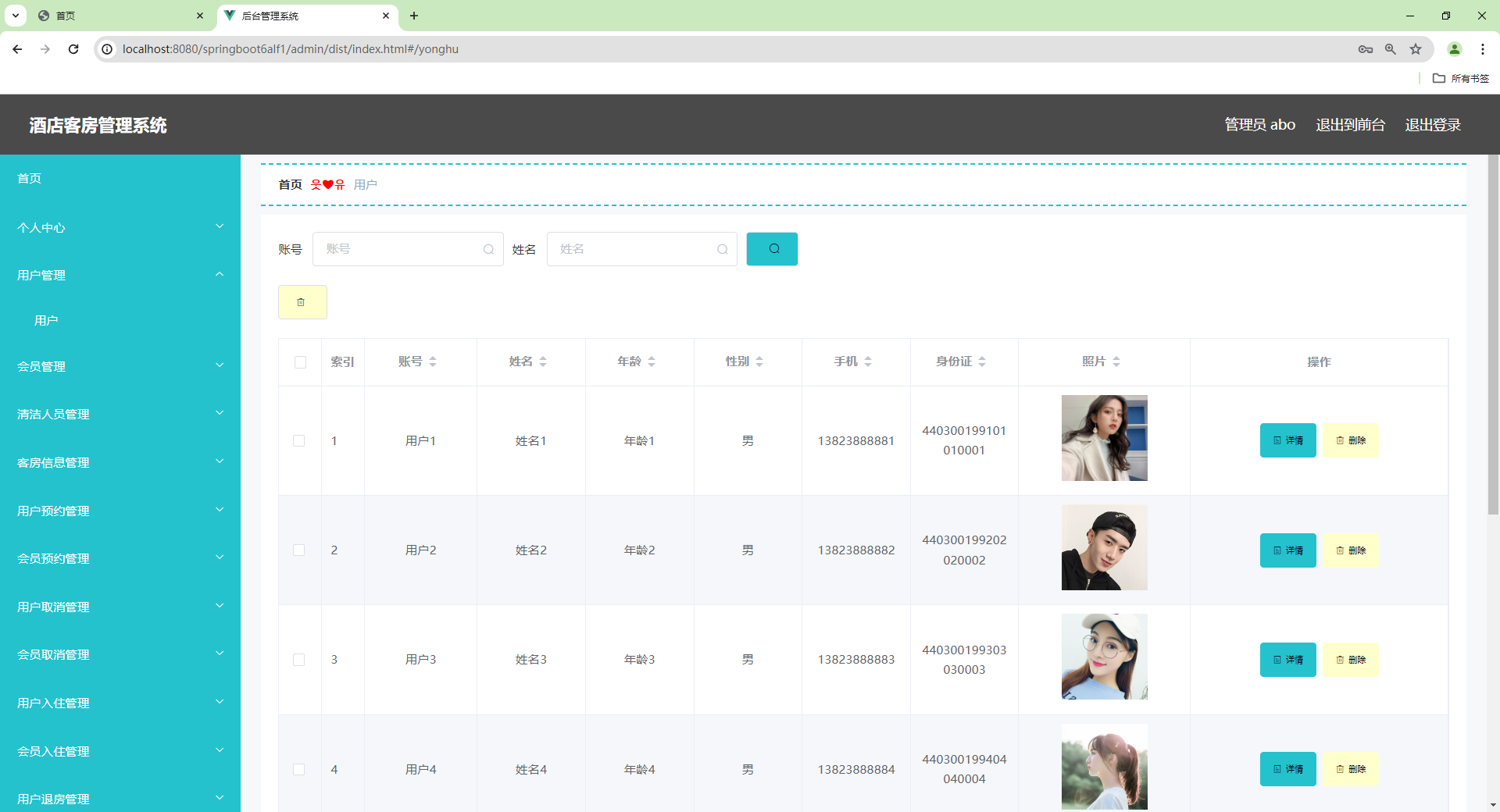
Task: Click the yellow trash delete icon
Action: [302, 302]
